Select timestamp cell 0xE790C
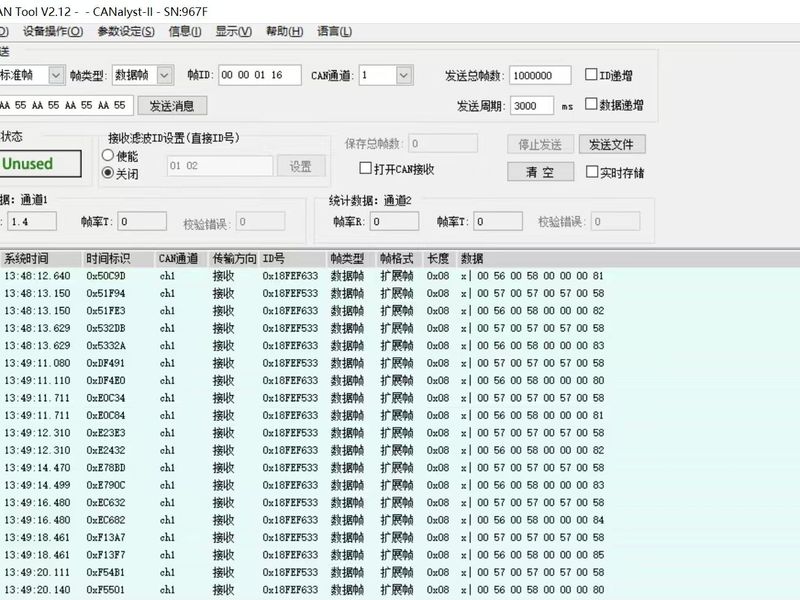 pos(106,485)
